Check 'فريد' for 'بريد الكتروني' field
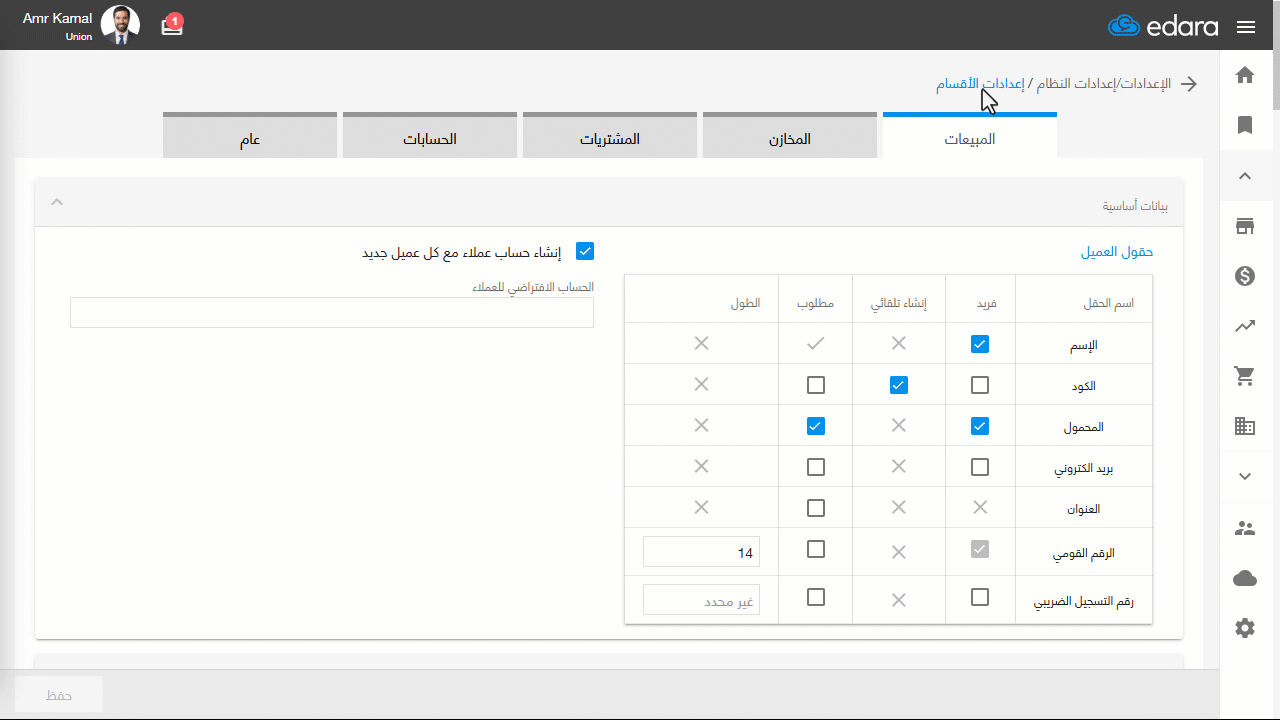The width and height of the screenshot is (1280, 720). pos(980,467)
